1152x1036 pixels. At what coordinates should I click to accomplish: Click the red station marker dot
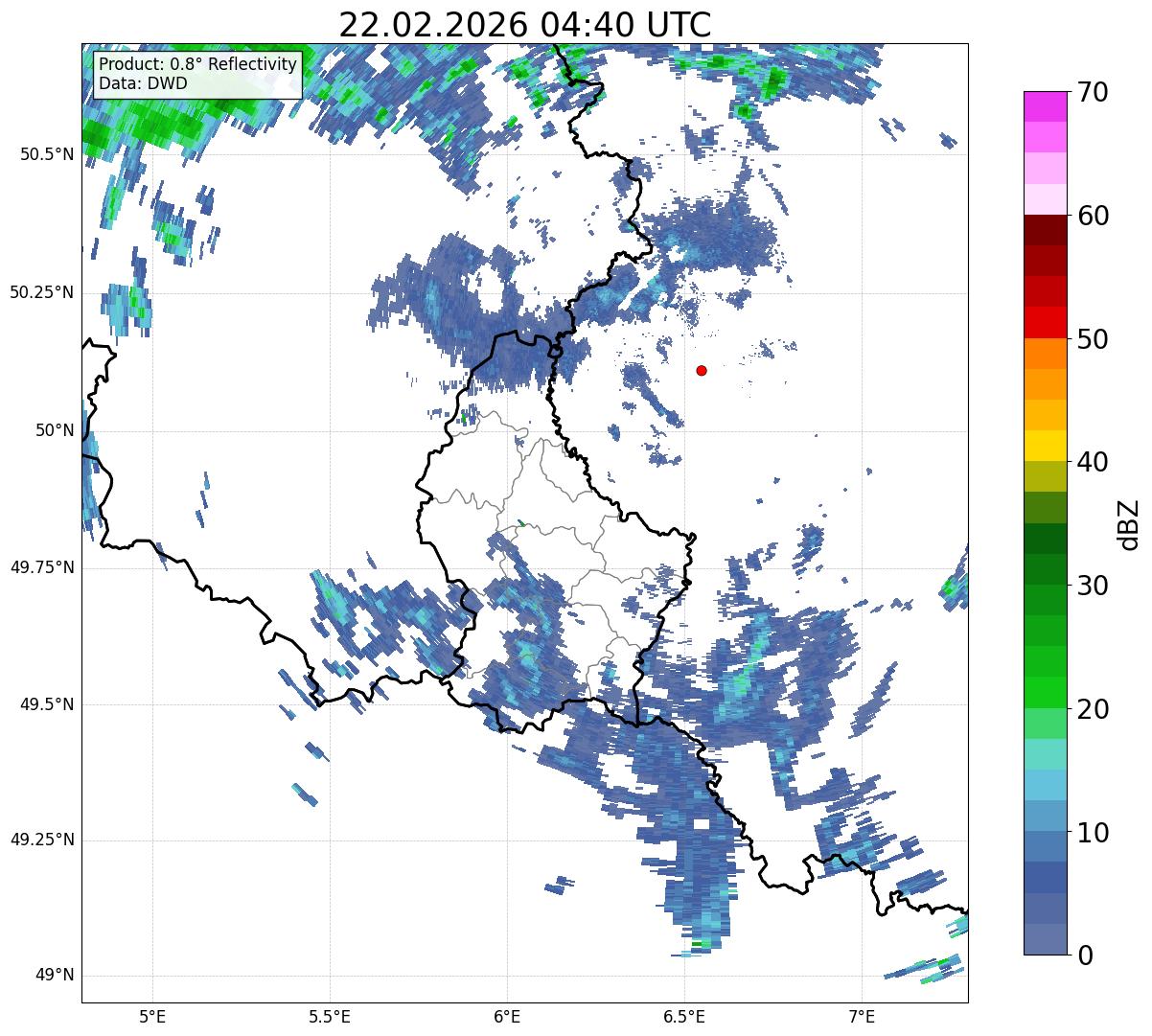click(702, 370)
